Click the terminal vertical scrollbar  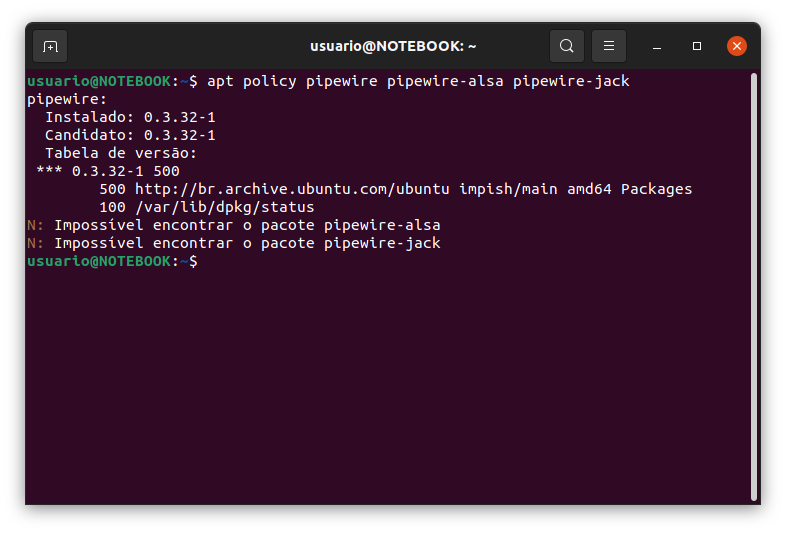click(x=753, y=287)
